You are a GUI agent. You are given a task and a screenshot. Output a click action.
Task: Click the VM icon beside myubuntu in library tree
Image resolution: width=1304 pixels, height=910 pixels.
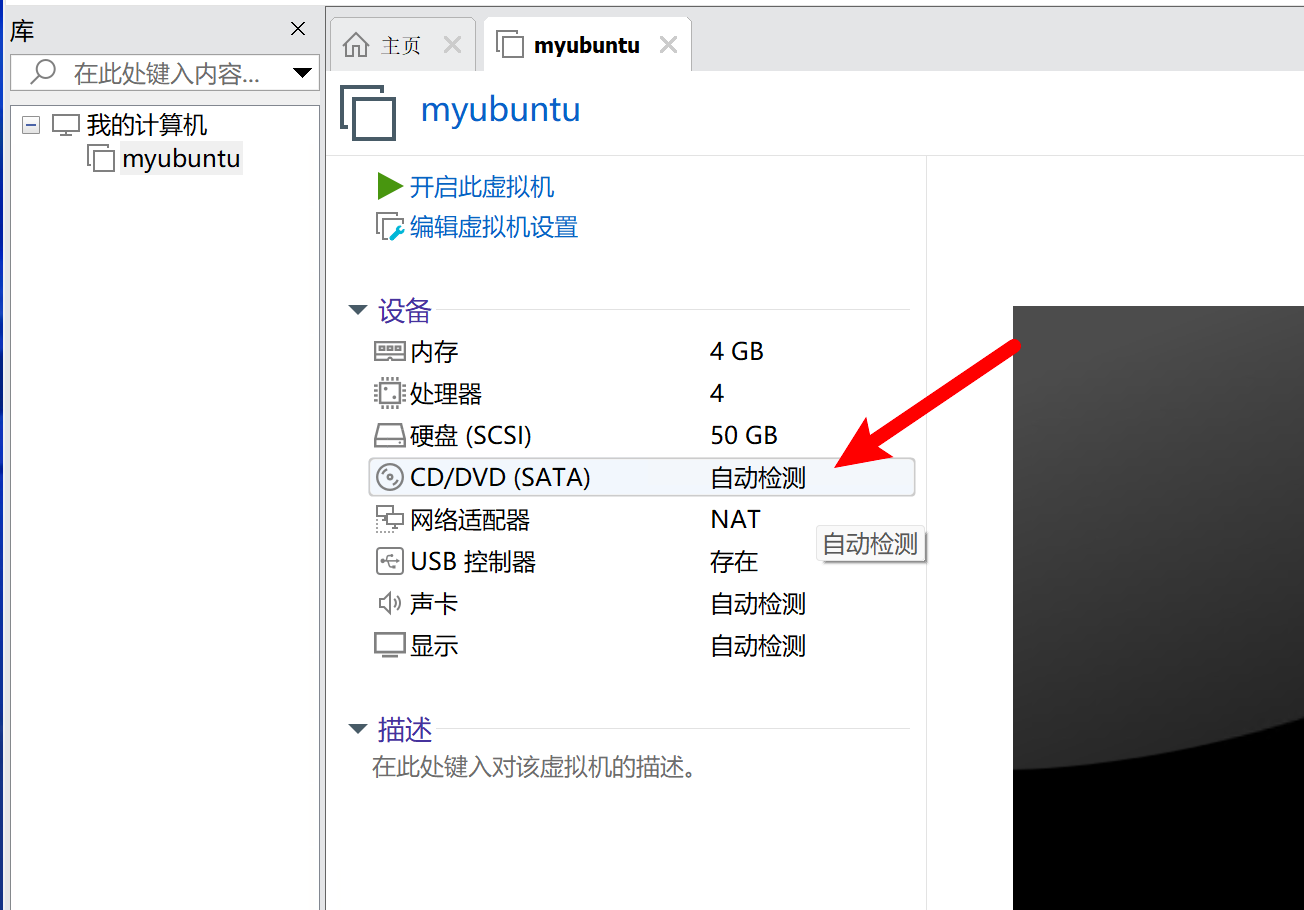pyautogui.click(x=101, y=159)
